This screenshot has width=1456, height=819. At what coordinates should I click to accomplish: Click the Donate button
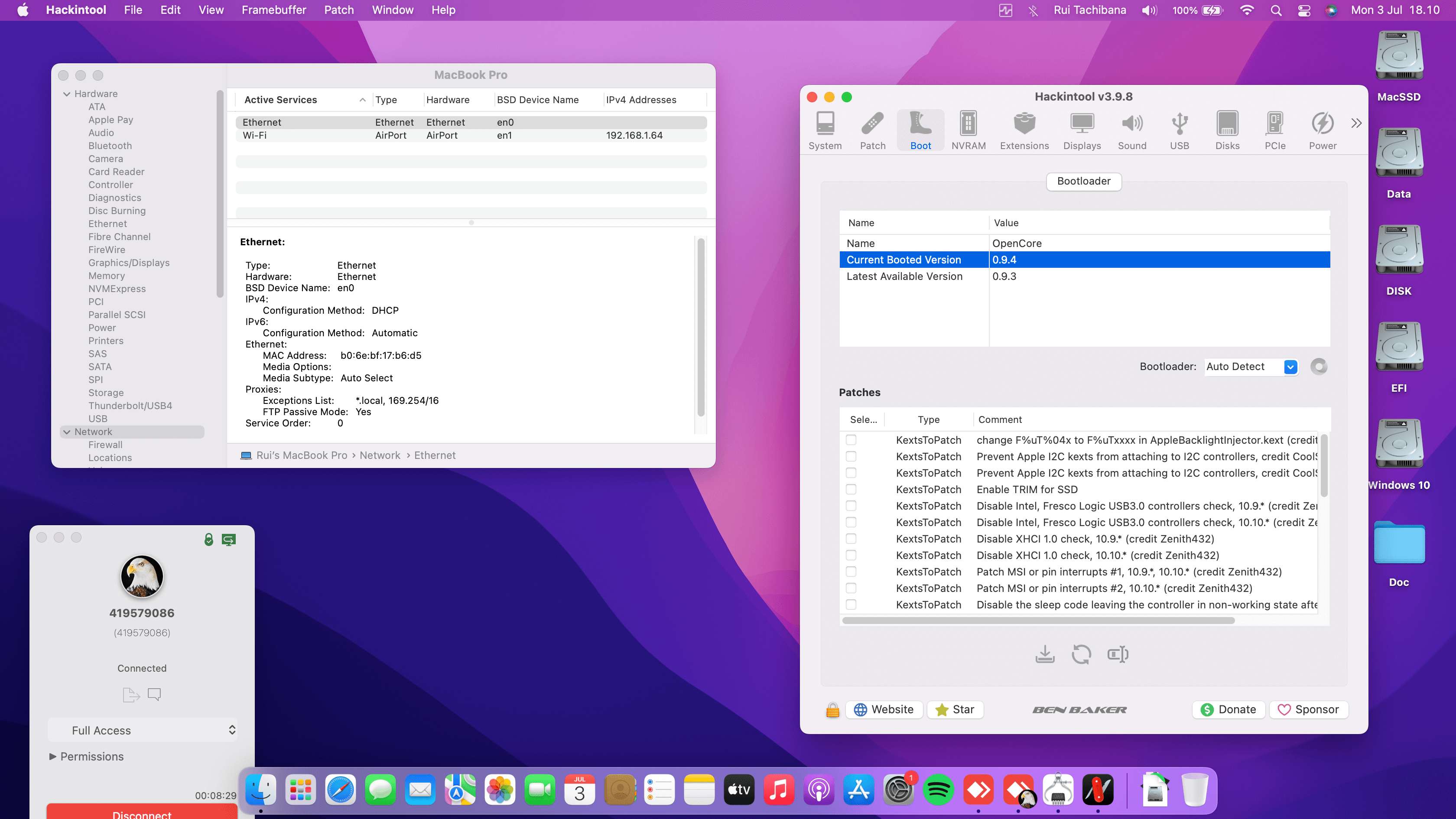[x=1228, y=709]
